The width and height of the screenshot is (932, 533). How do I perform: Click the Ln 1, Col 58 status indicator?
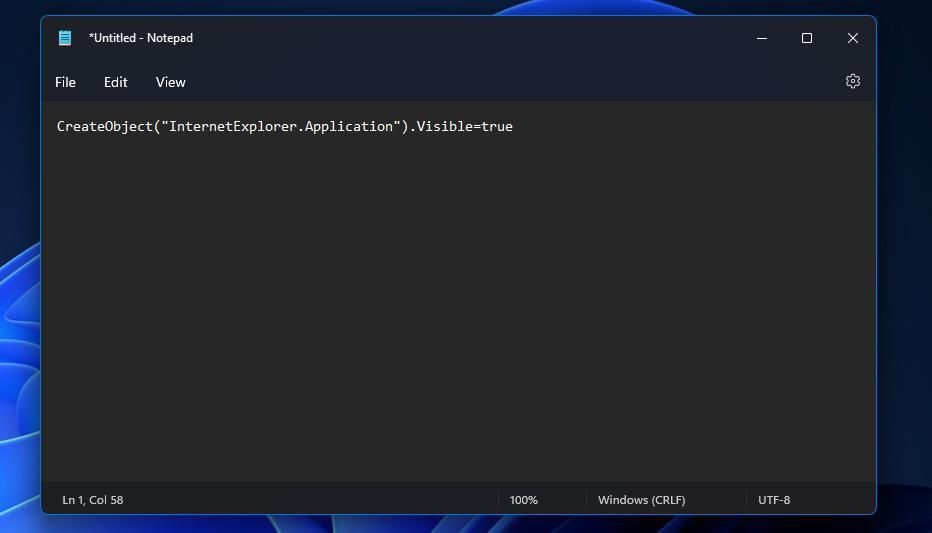[x=93, y=500]
